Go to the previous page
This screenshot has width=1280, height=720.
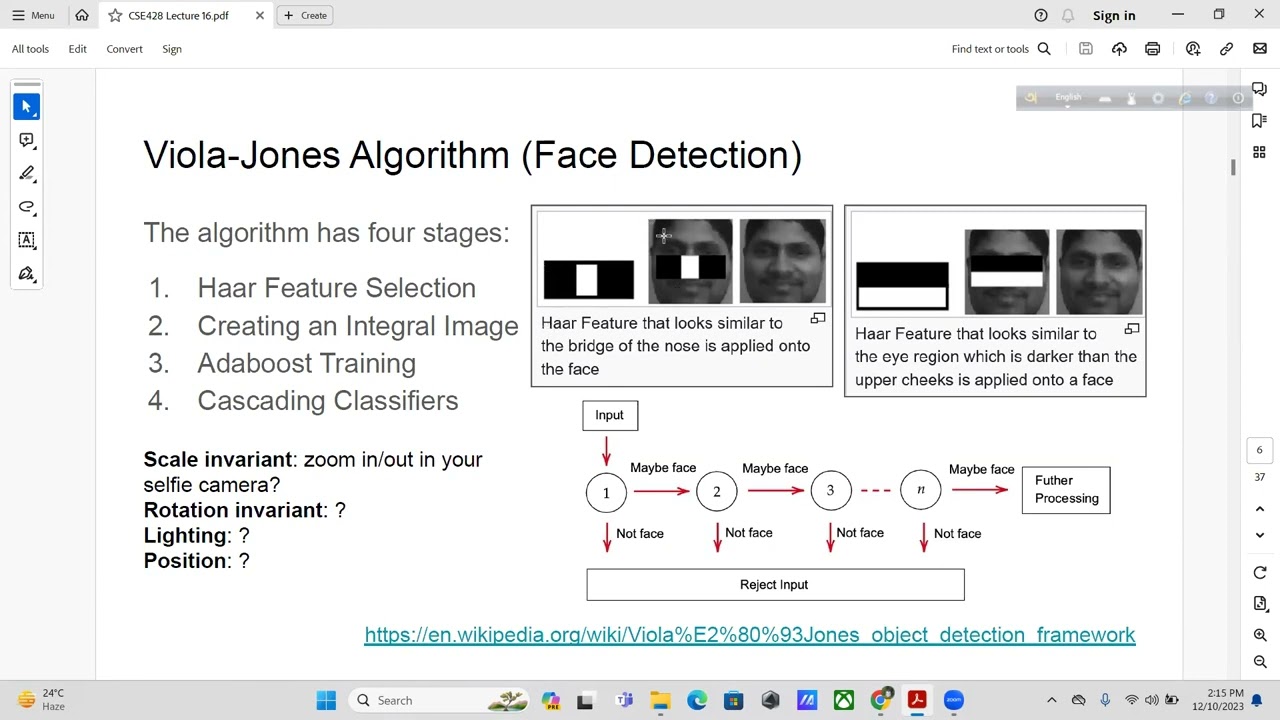pyautogui.click(x=1260, y=509)
